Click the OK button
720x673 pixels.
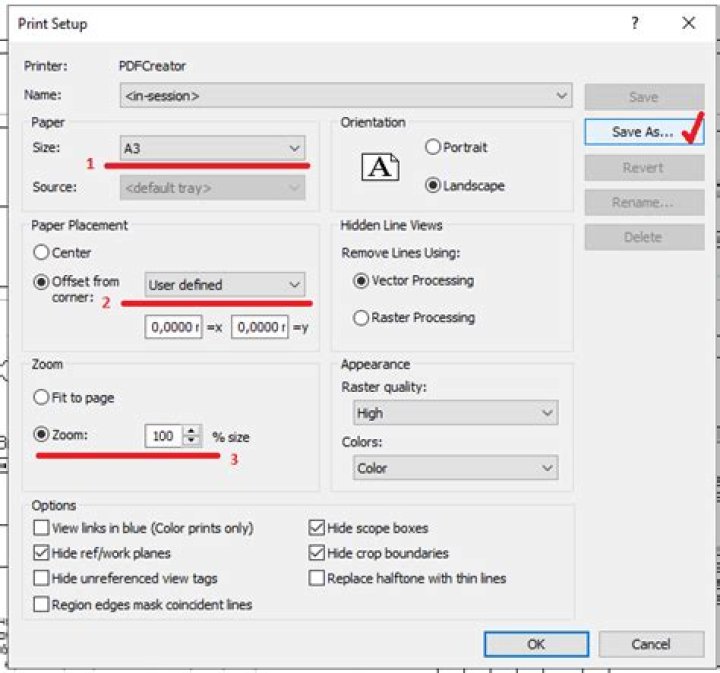536,644
